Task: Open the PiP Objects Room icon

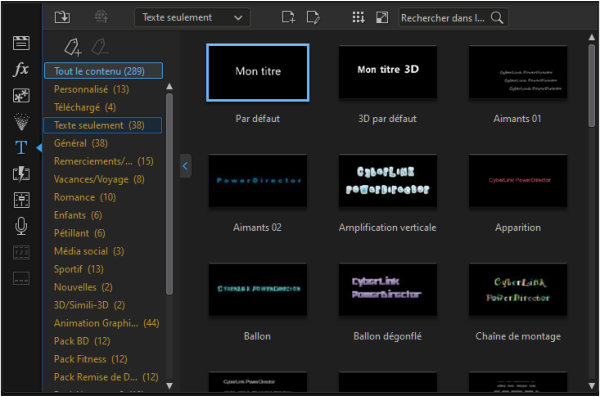Action: 21,96
